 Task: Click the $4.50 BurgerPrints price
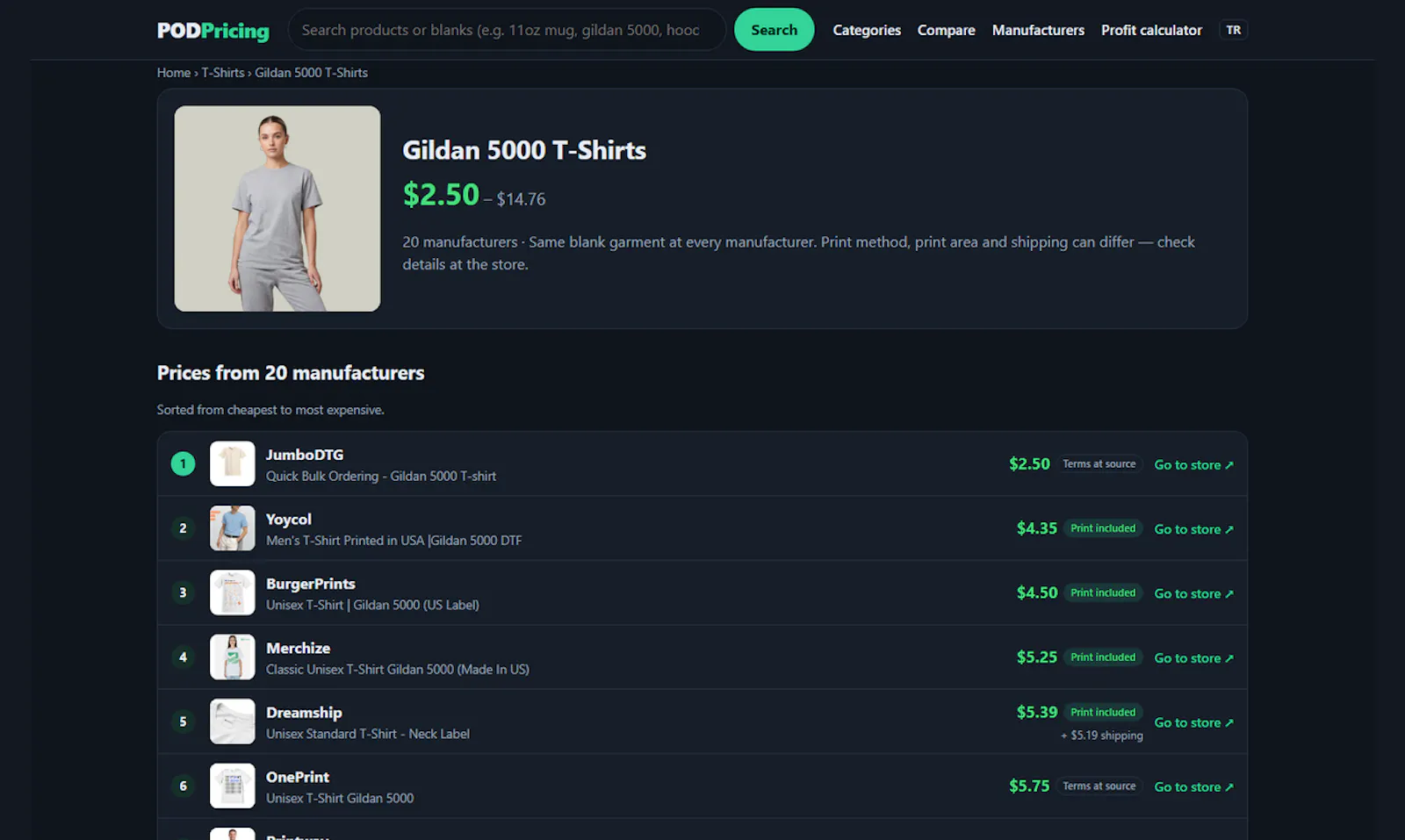pos(1037,592)
